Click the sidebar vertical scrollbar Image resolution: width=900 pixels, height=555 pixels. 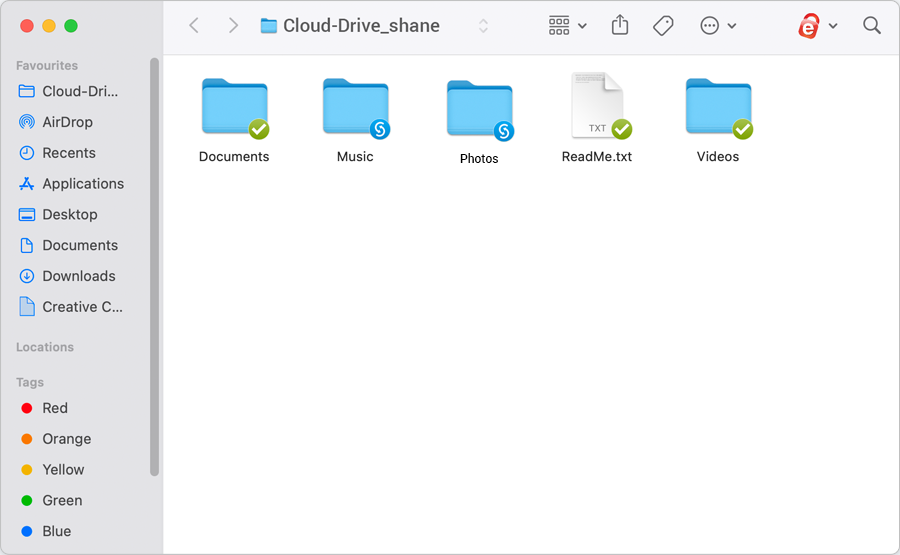[154, 267]
